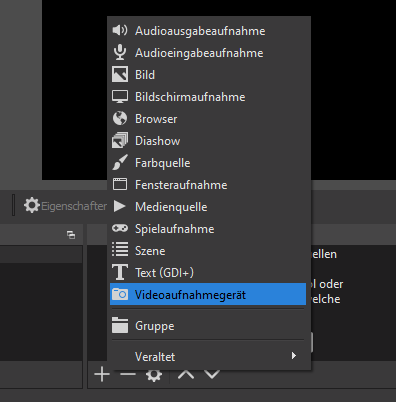
Task: Select Fensteraufnahme menu entry
Action: pyautogui.click(x=208, y=185)
